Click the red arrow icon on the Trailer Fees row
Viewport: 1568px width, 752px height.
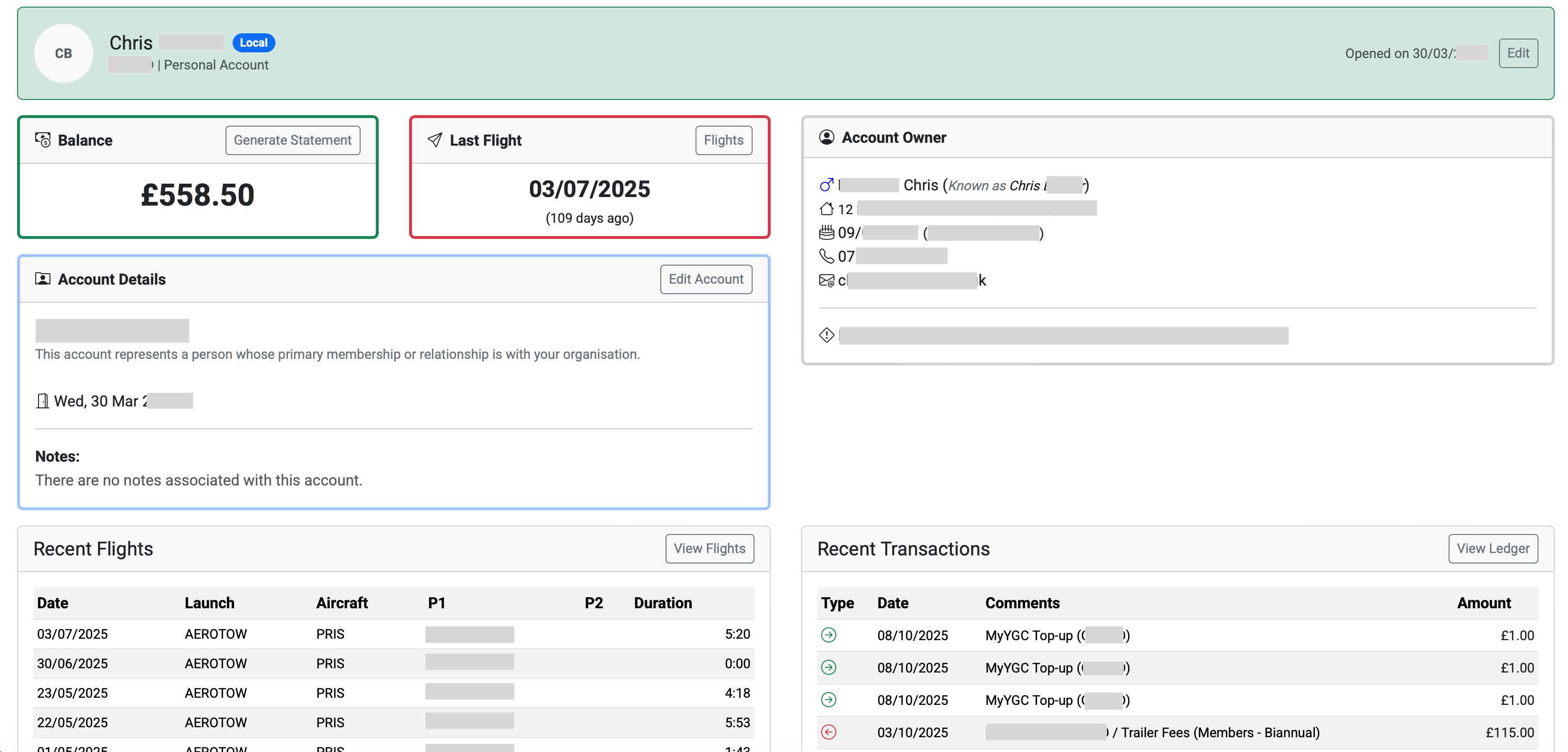click(x=829, y=732)
